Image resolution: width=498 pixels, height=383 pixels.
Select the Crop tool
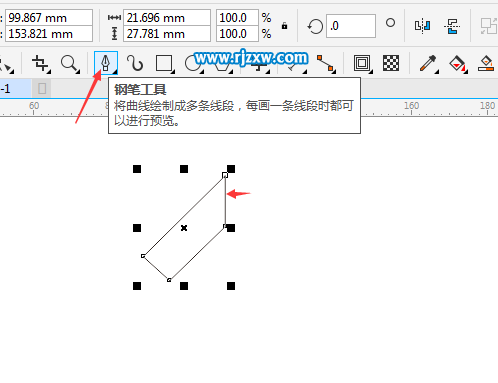[x=41, y=63]
